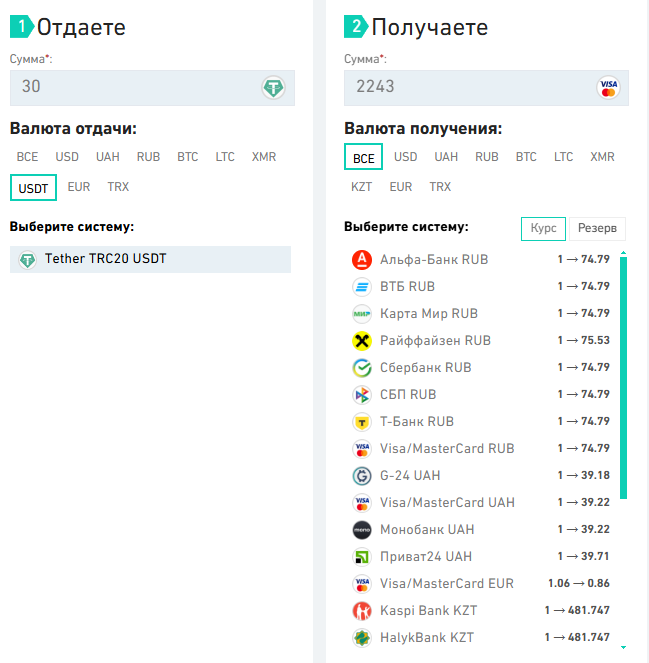Click Visa/MasterCard UAH row icon

click(362, 503)
